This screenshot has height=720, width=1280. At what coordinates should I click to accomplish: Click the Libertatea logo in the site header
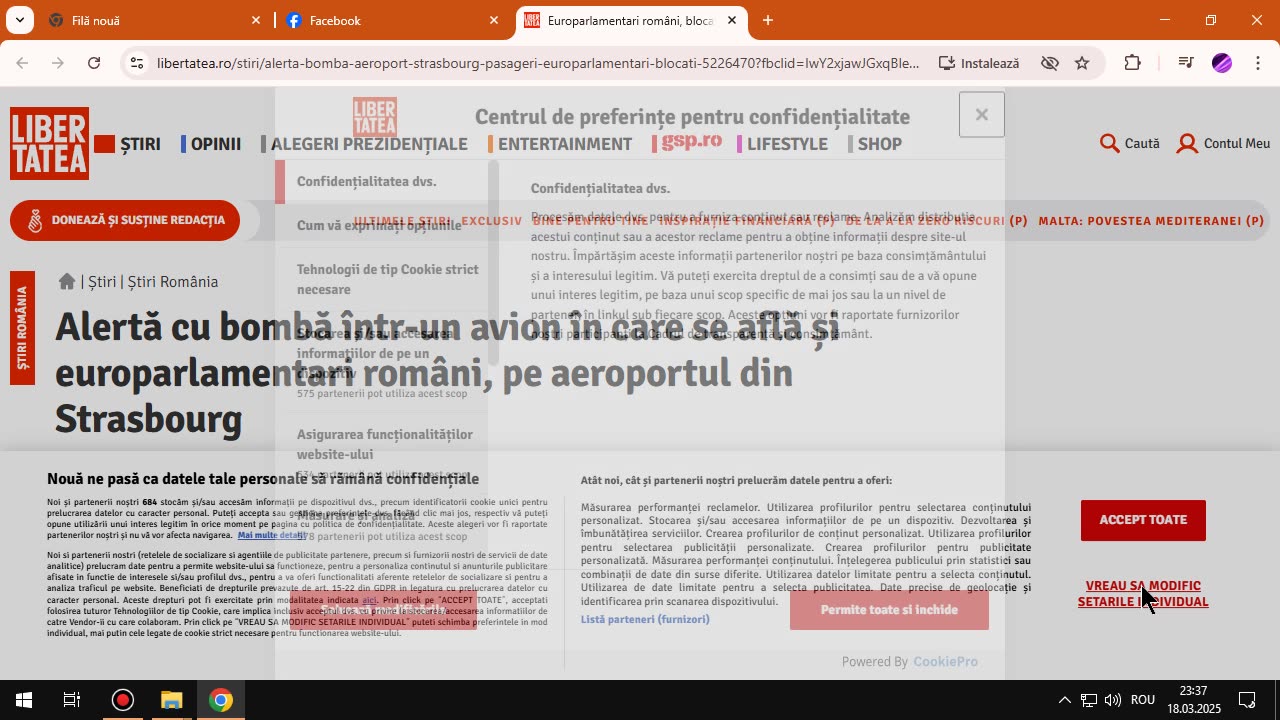click(x=50, y=143)
